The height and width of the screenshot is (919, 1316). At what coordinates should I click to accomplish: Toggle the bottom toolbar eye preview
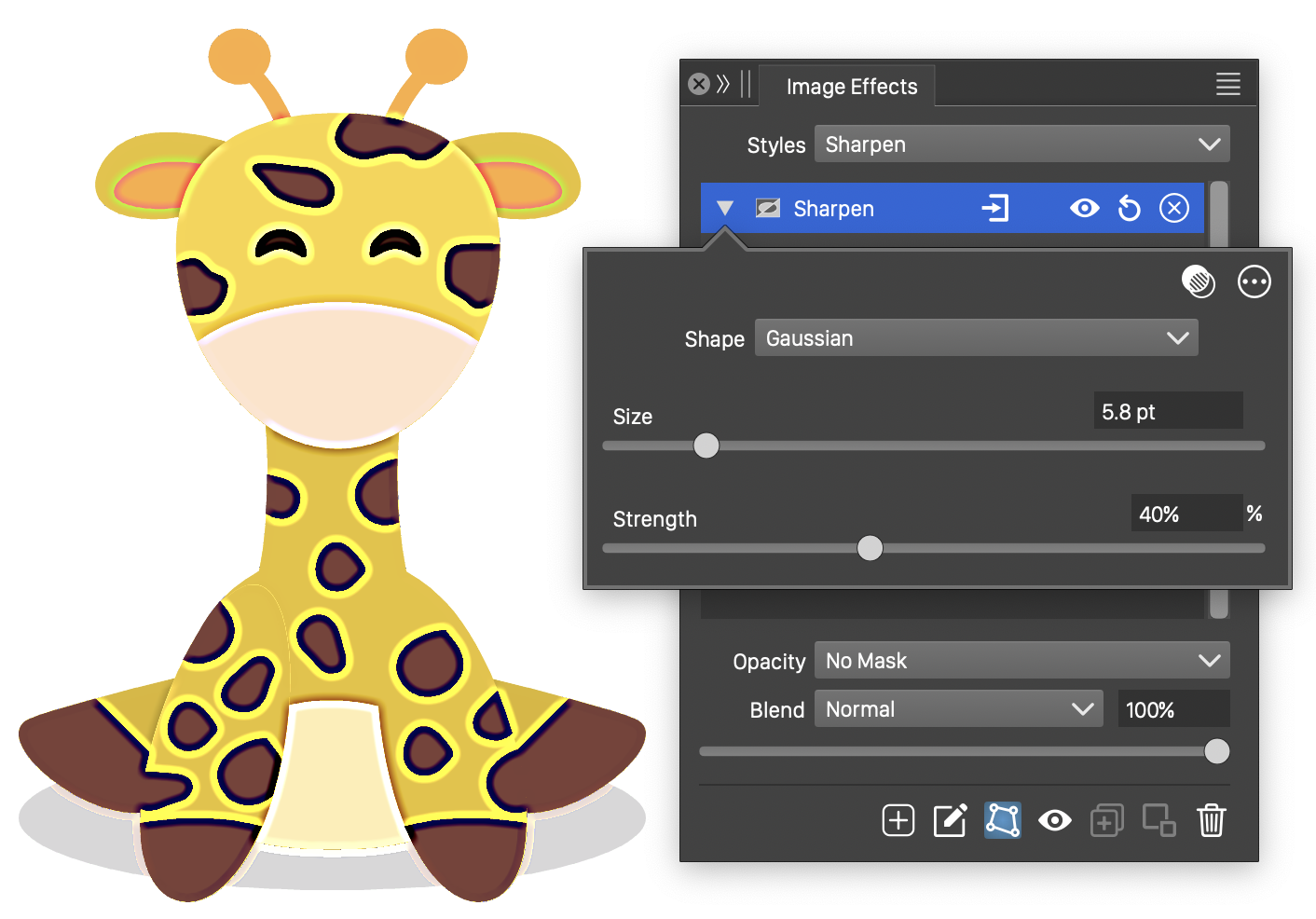click(x=1054, y=820)
